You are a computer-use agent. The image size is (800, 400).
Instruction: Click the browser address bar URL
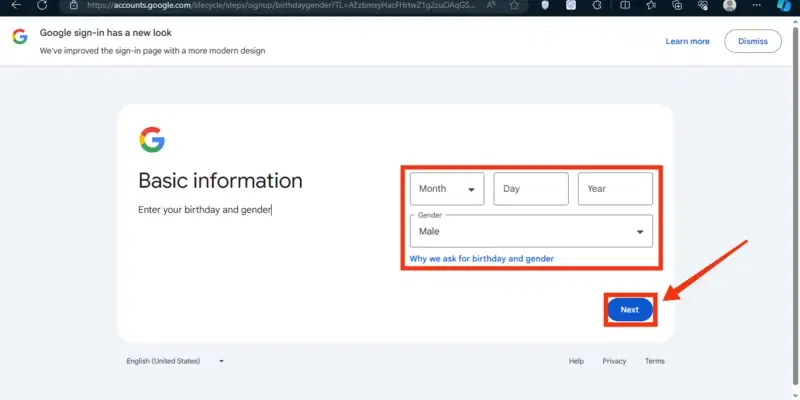(282, 5)
